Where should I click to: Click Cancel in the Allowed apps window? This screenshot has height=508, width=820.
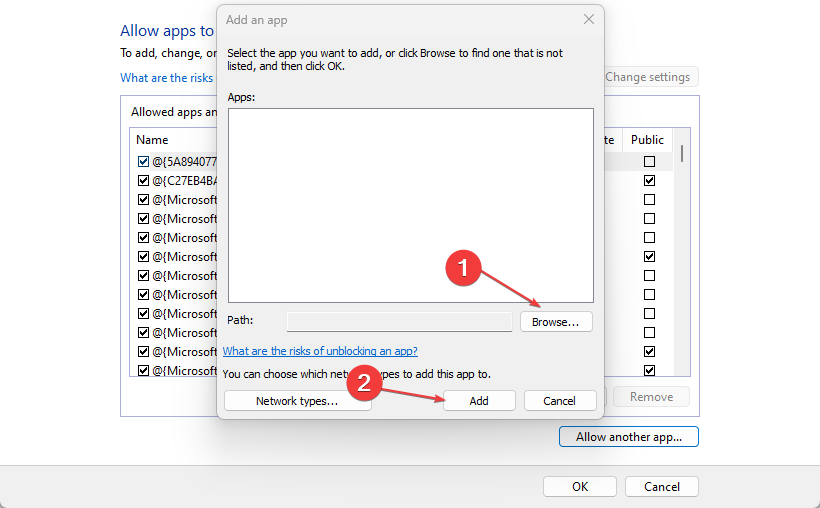[662, 487]
